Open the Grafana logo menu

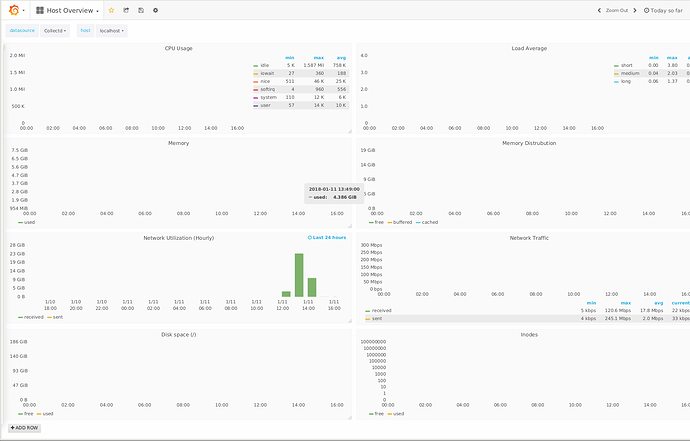[x=16, y=10]
